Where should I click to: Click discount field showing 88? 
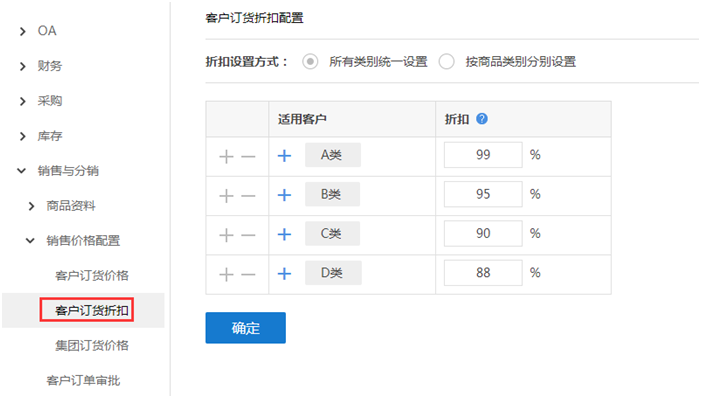point(483,273)
